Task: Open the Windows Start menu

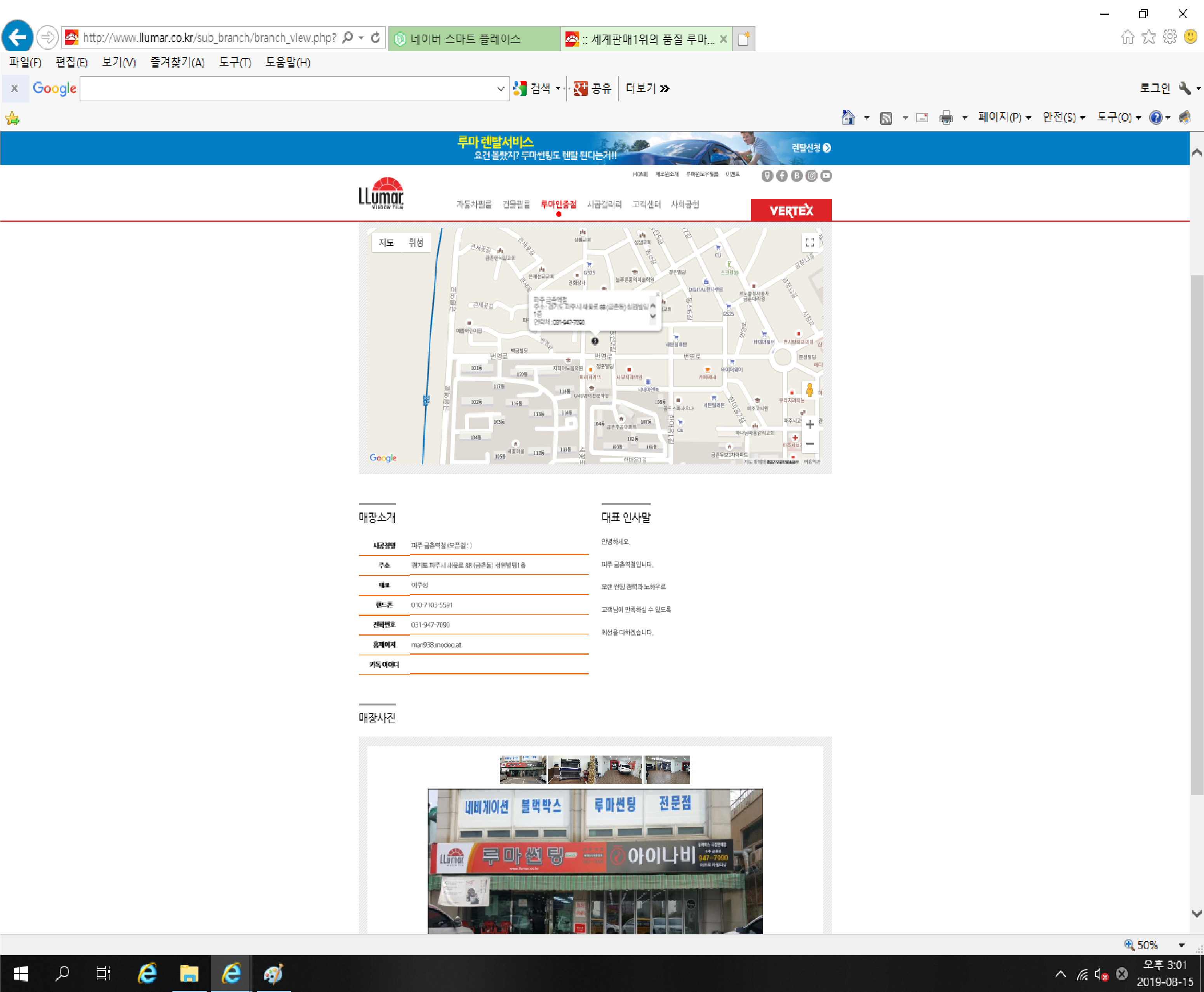Action: [x=21, y=973]
